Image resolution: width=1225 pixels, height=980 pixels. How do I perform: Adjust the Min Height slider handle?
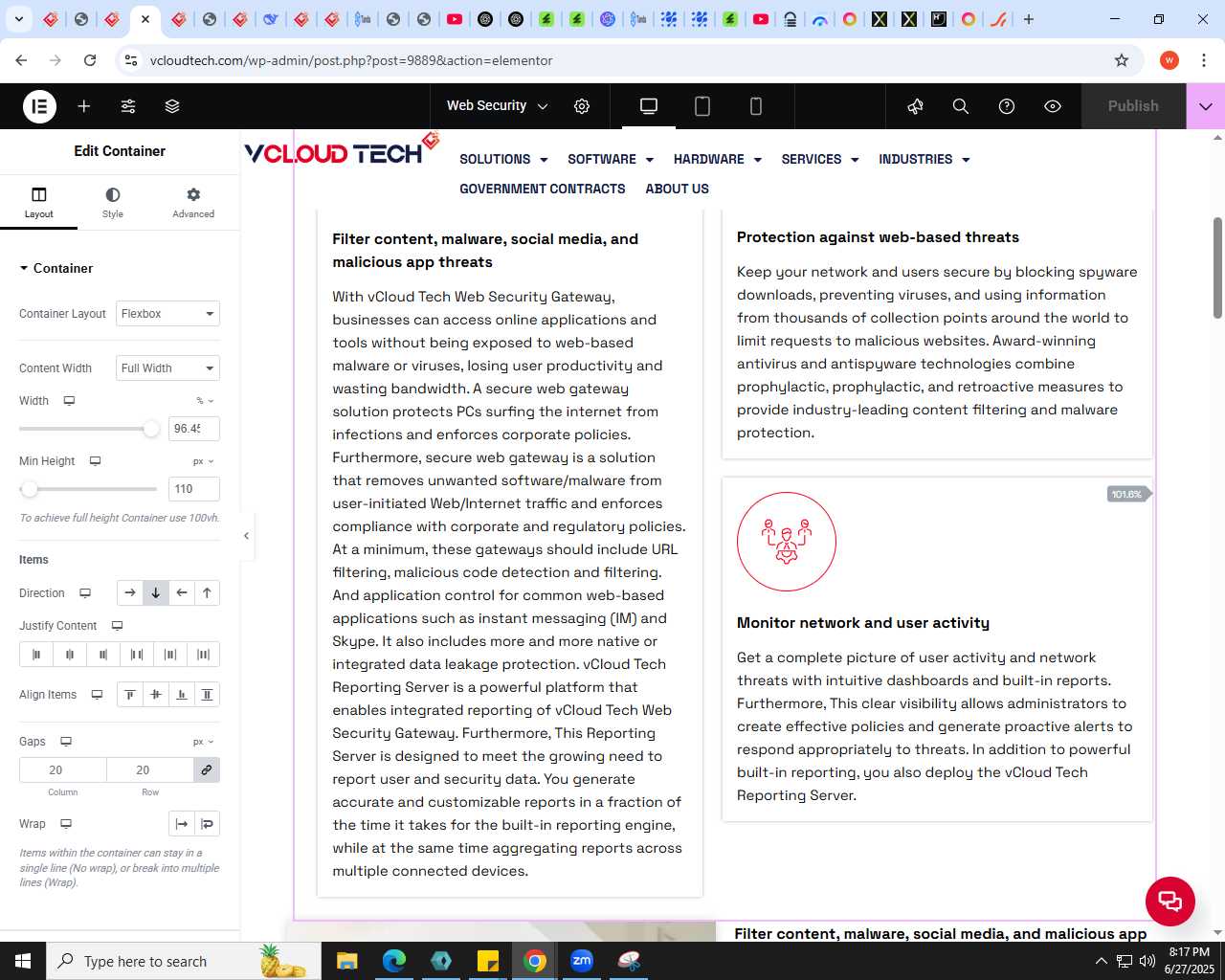30,489
